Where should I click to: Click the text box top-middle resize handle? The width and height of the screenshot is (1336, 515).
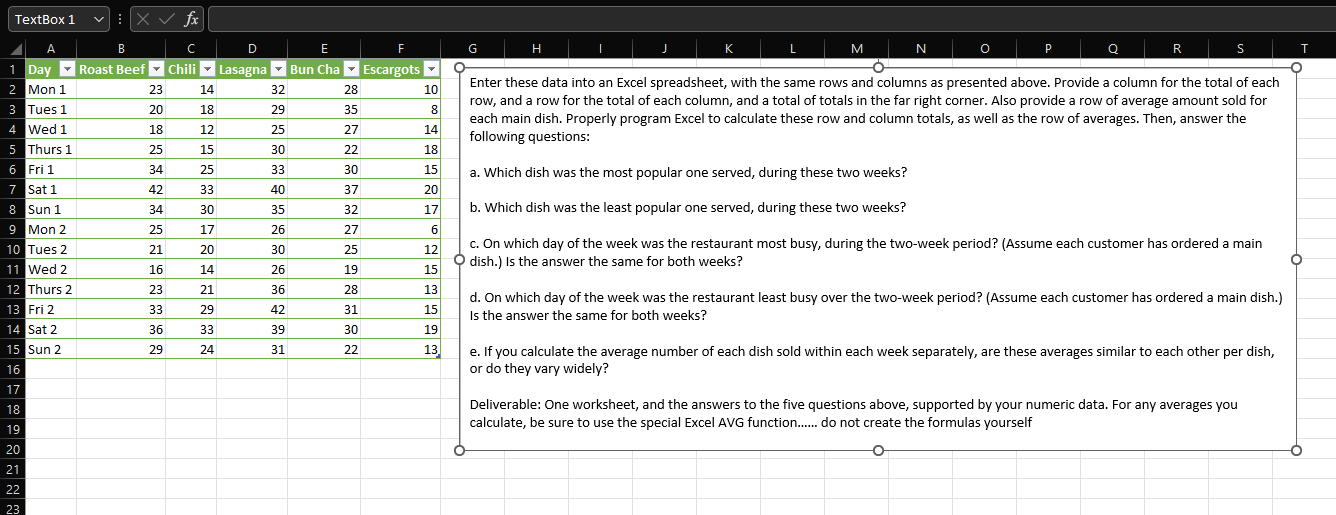point(878,67)
